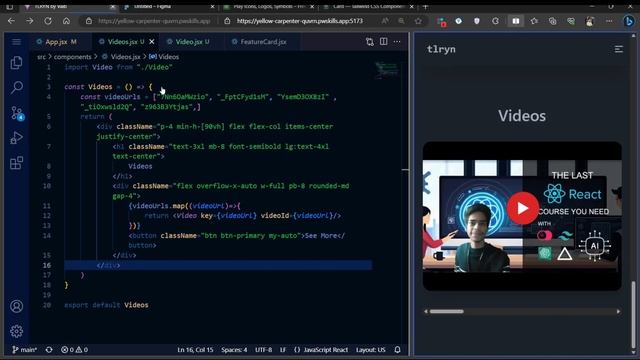This screenshot has width=640, height=360.
Task: Open the Extensions view
Action: 16,163
